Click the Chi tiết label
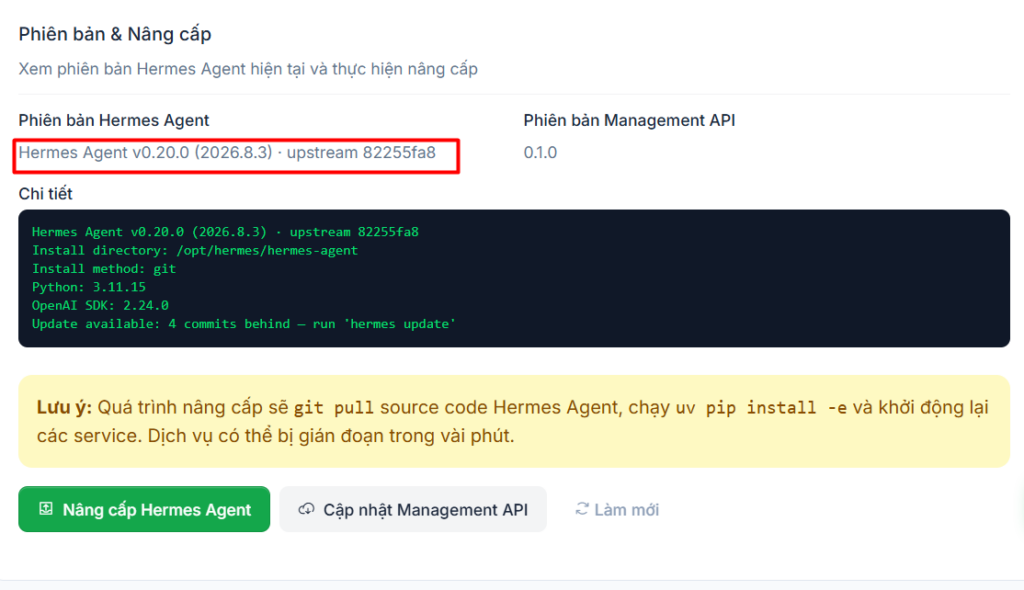 click(x=45, y=193)
